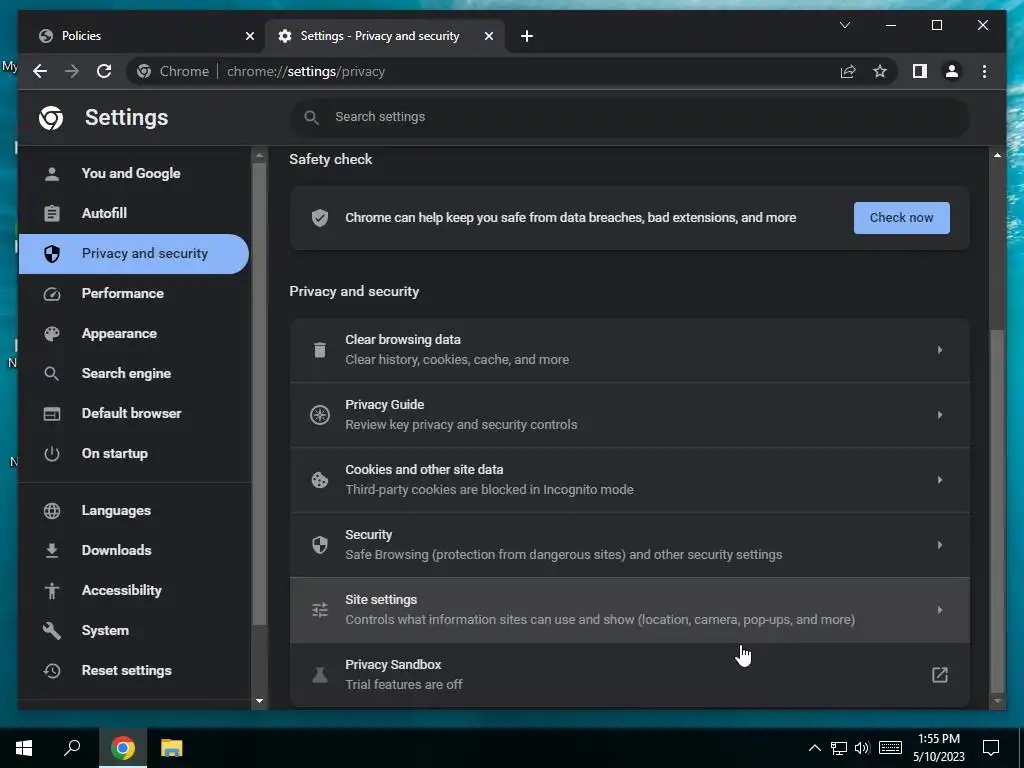Open the Privacy Guide

pyautogui.click(x=630, y=415)
